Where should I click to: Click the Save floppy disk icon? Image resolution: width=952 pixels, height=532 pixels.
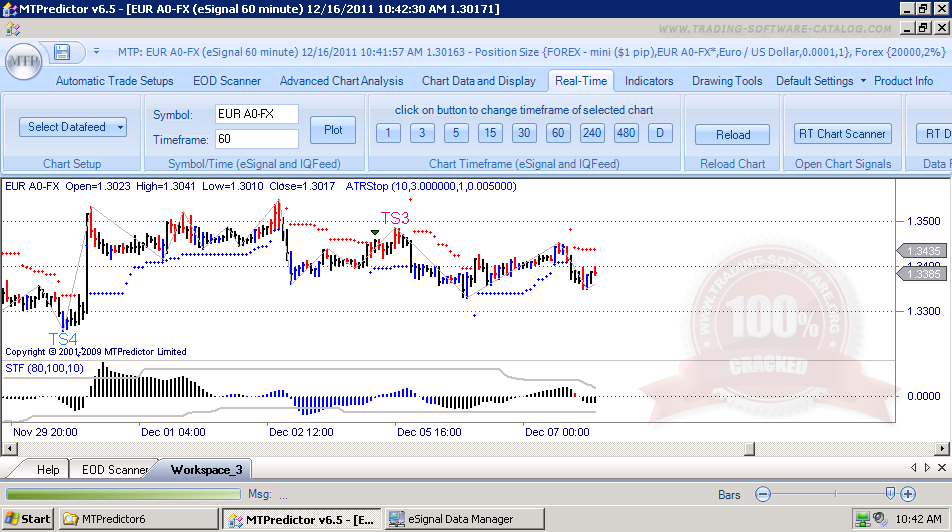point(62,52)
